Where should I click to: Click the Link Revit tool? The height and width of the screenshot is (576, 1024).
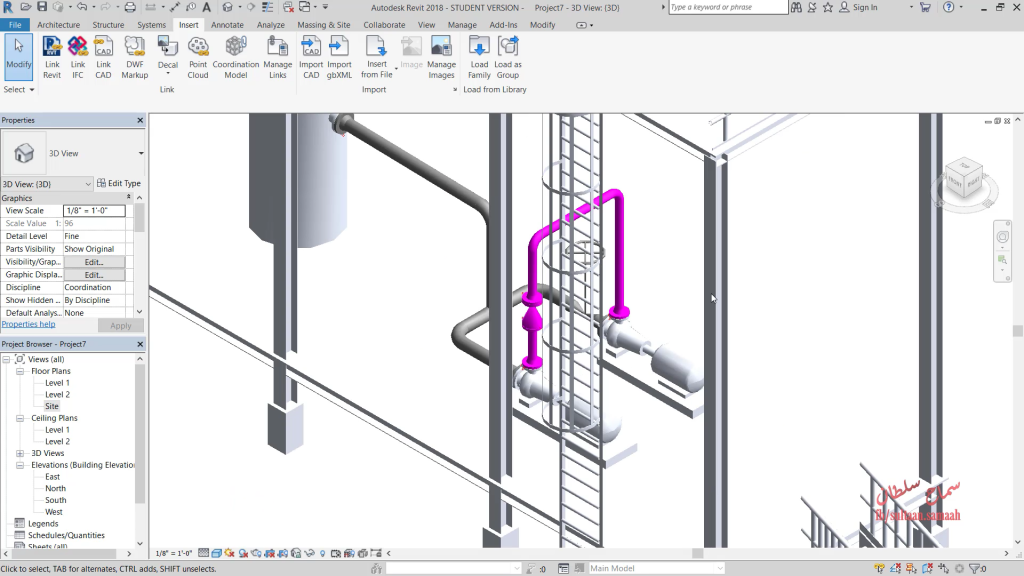click(x=52, y=57)
